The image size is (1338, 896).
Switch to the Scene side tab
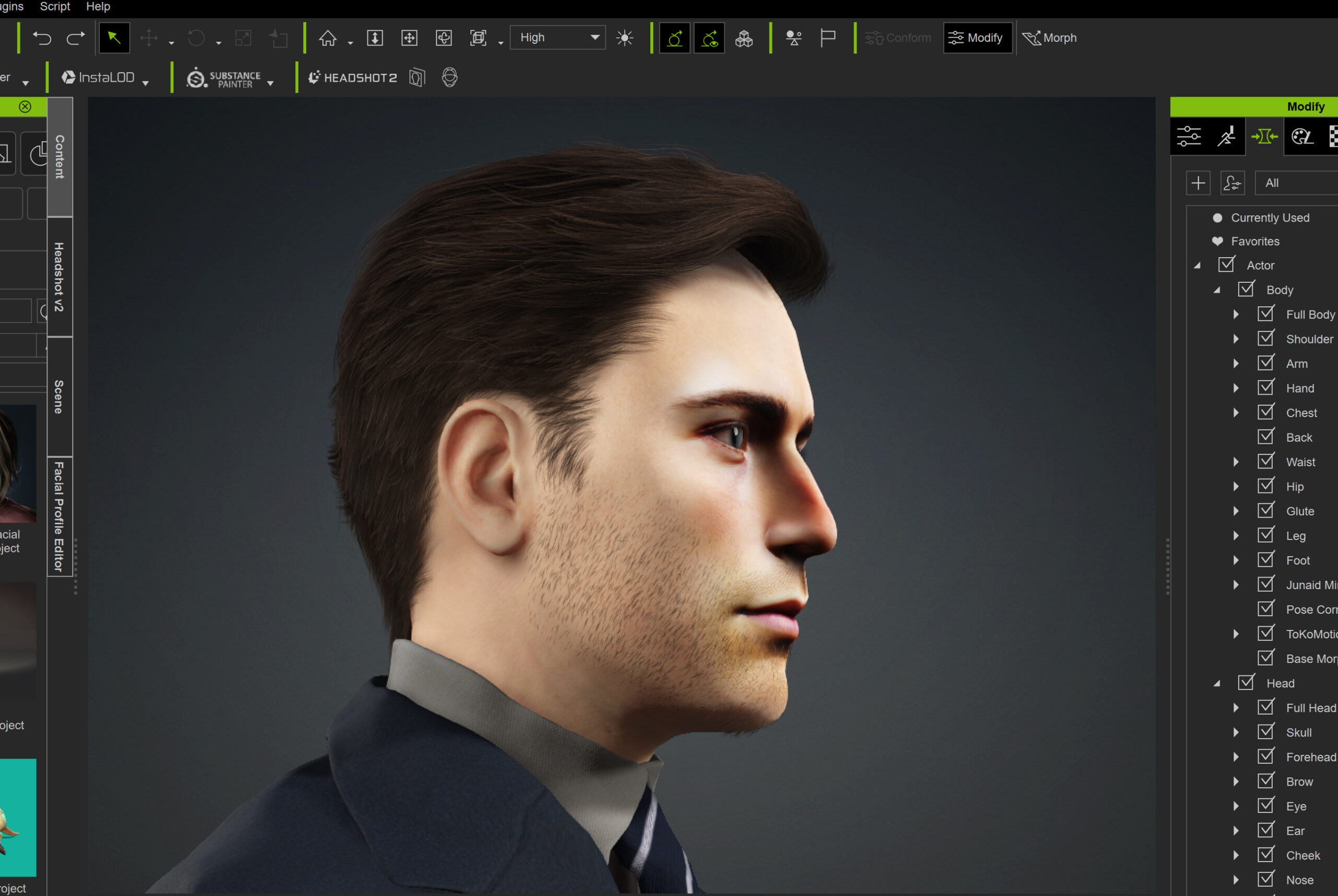coord(60,397)
